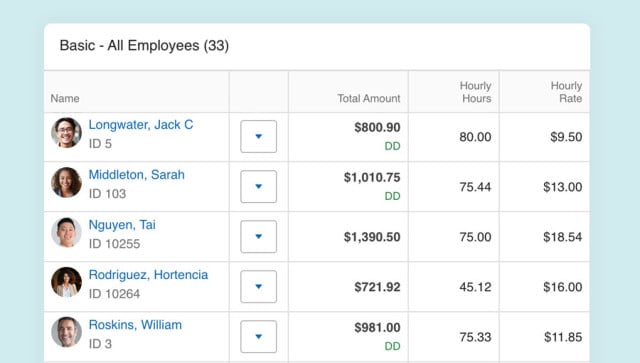Viewport: 640px width, 363px height.
Task: Click Sarah Middleton's profile photo
Action: (x=66, y=183)
